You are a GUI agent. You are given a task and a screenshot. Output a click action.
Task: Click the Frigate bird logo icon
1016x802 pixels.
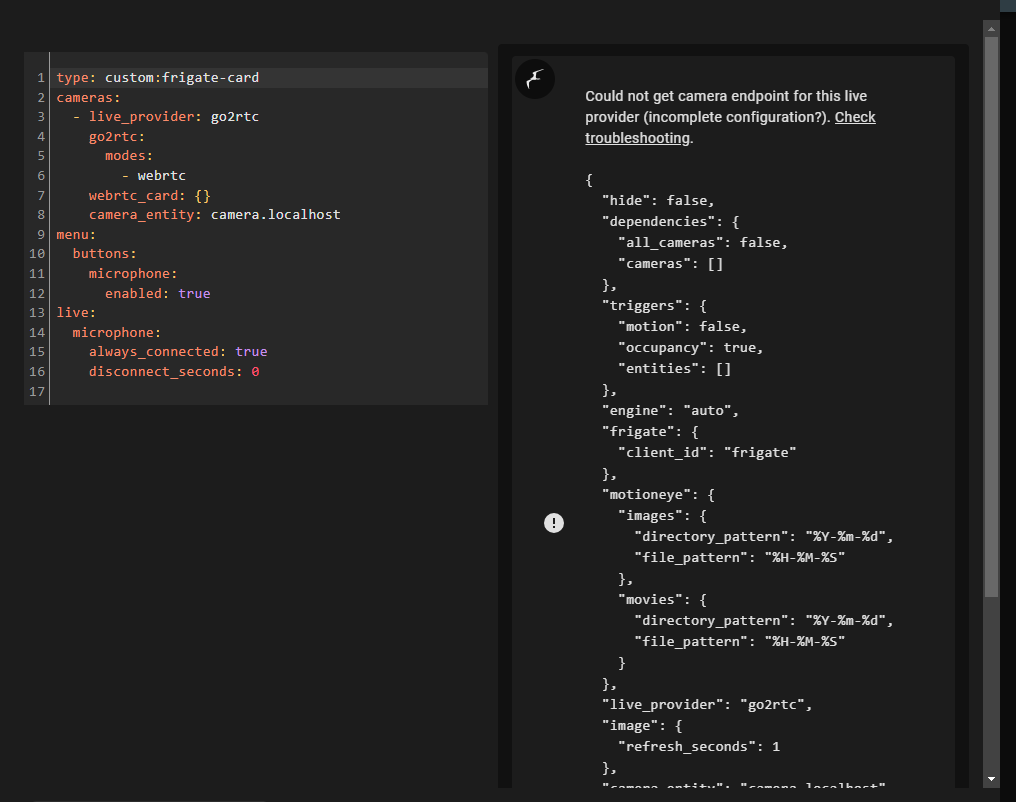[x=534, y=79]
